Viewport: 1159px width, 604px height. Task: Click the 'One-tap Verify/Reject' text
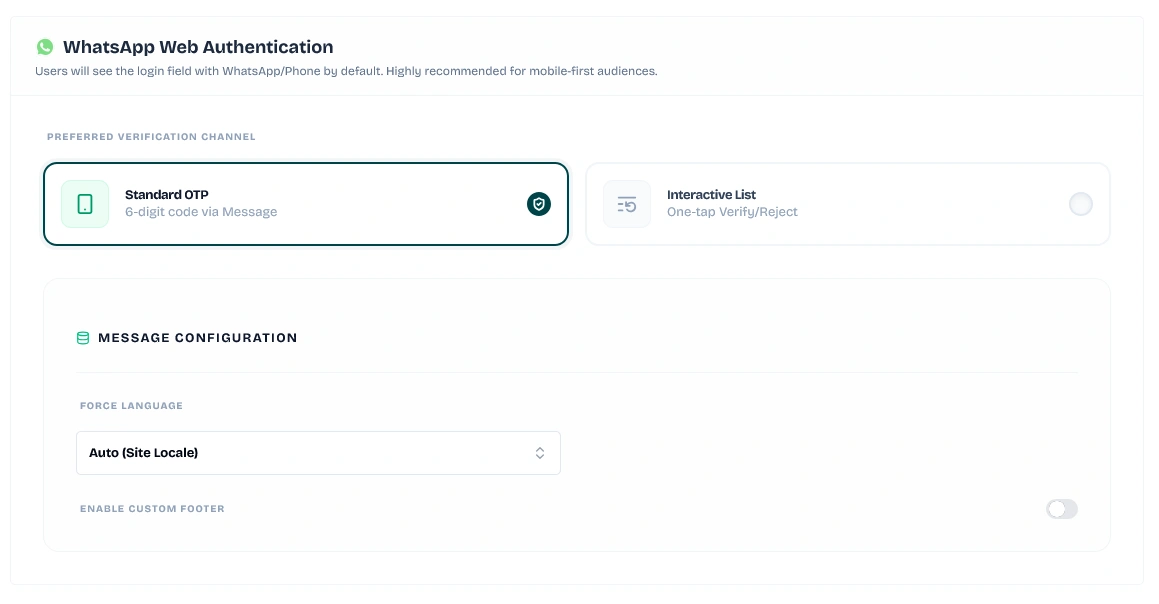click(732, 212)
